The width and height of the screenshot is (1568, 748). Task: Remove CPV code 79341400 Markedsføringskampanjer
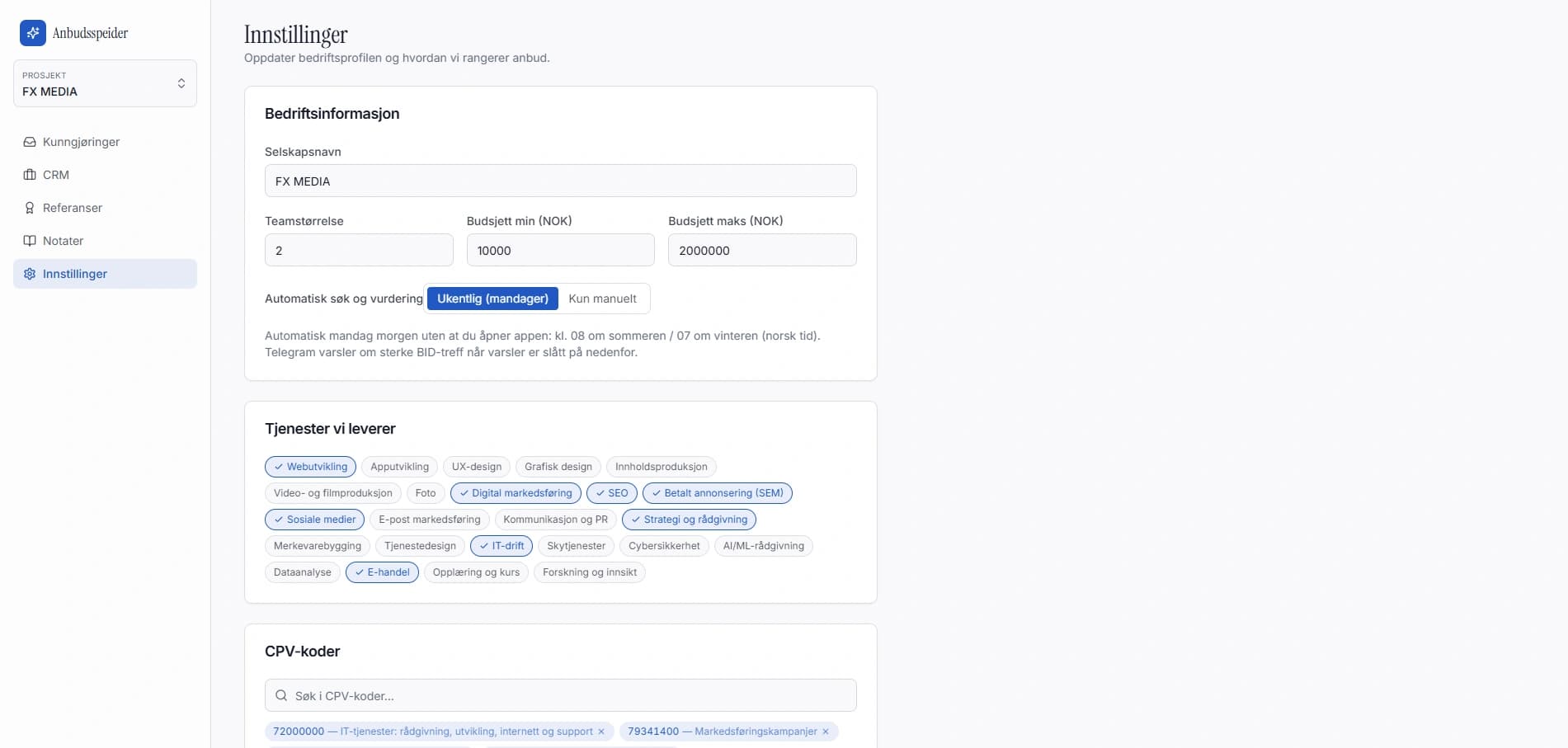coord(826,732)
